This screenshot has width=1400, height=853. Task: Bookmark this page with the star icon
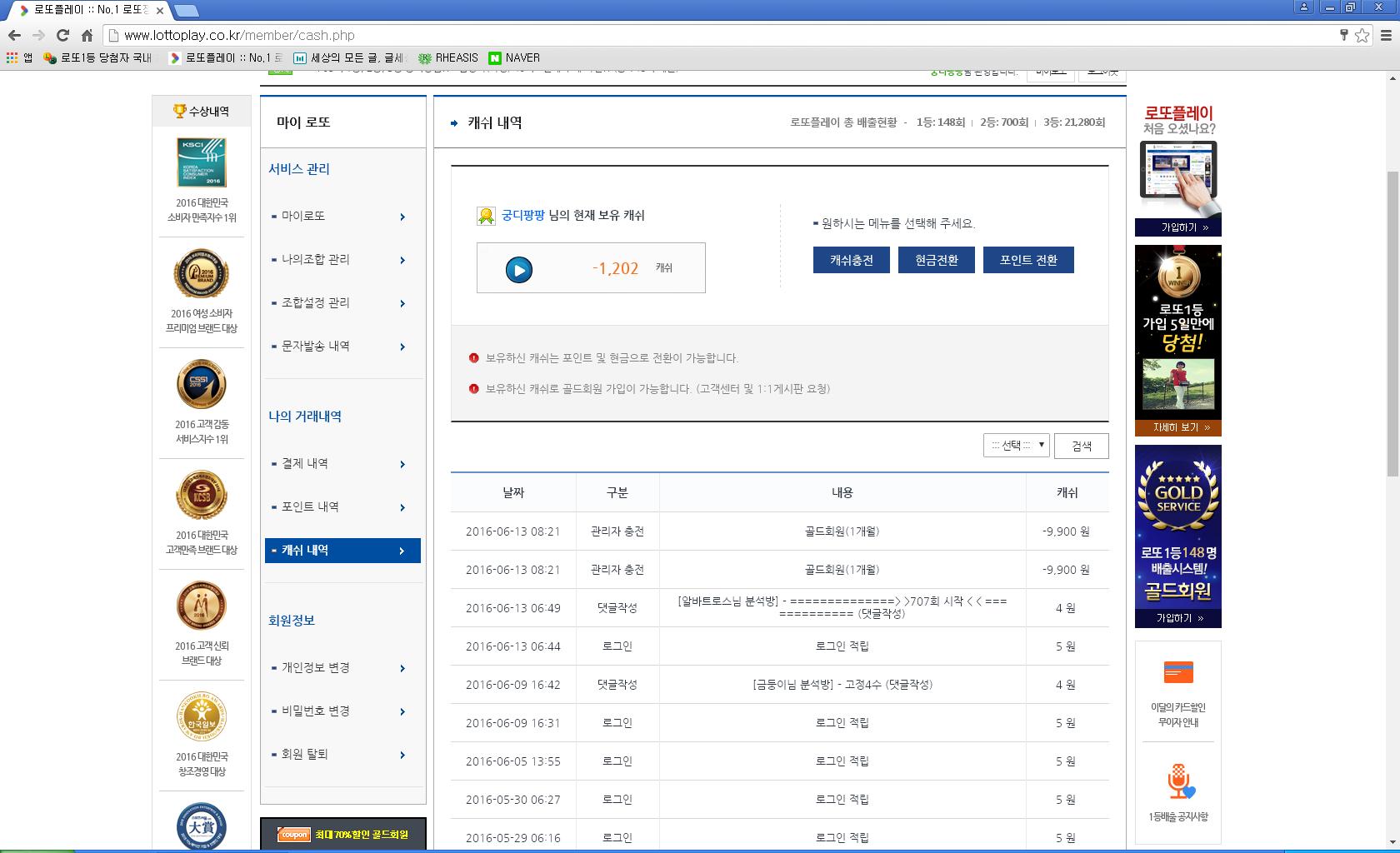pos(1362,35)
